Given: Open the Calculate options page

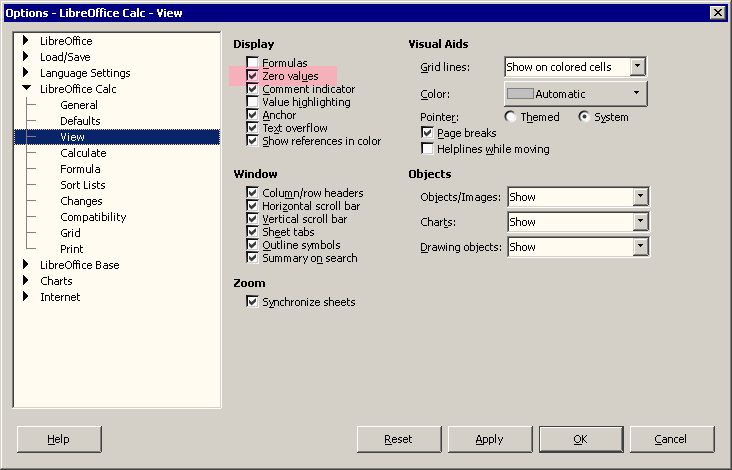Looking at the screenshot, I should (x=83, y=153).
